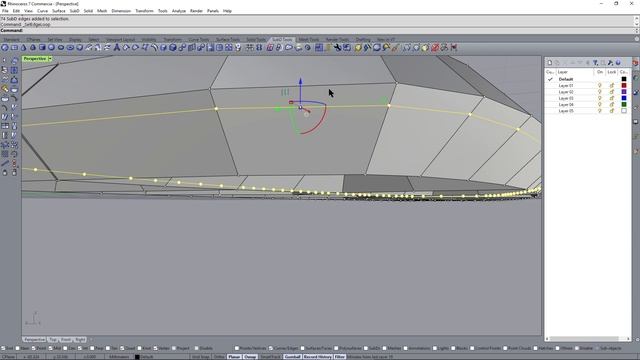
Task: Toggle Grid Snap in the status bar
Action: click(201, 357)
